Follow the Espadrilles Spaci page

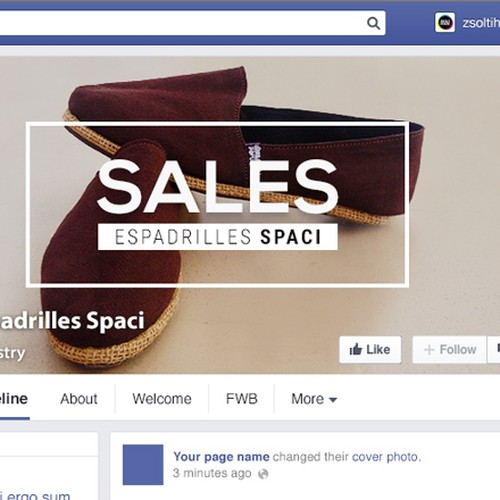[449, 349]
